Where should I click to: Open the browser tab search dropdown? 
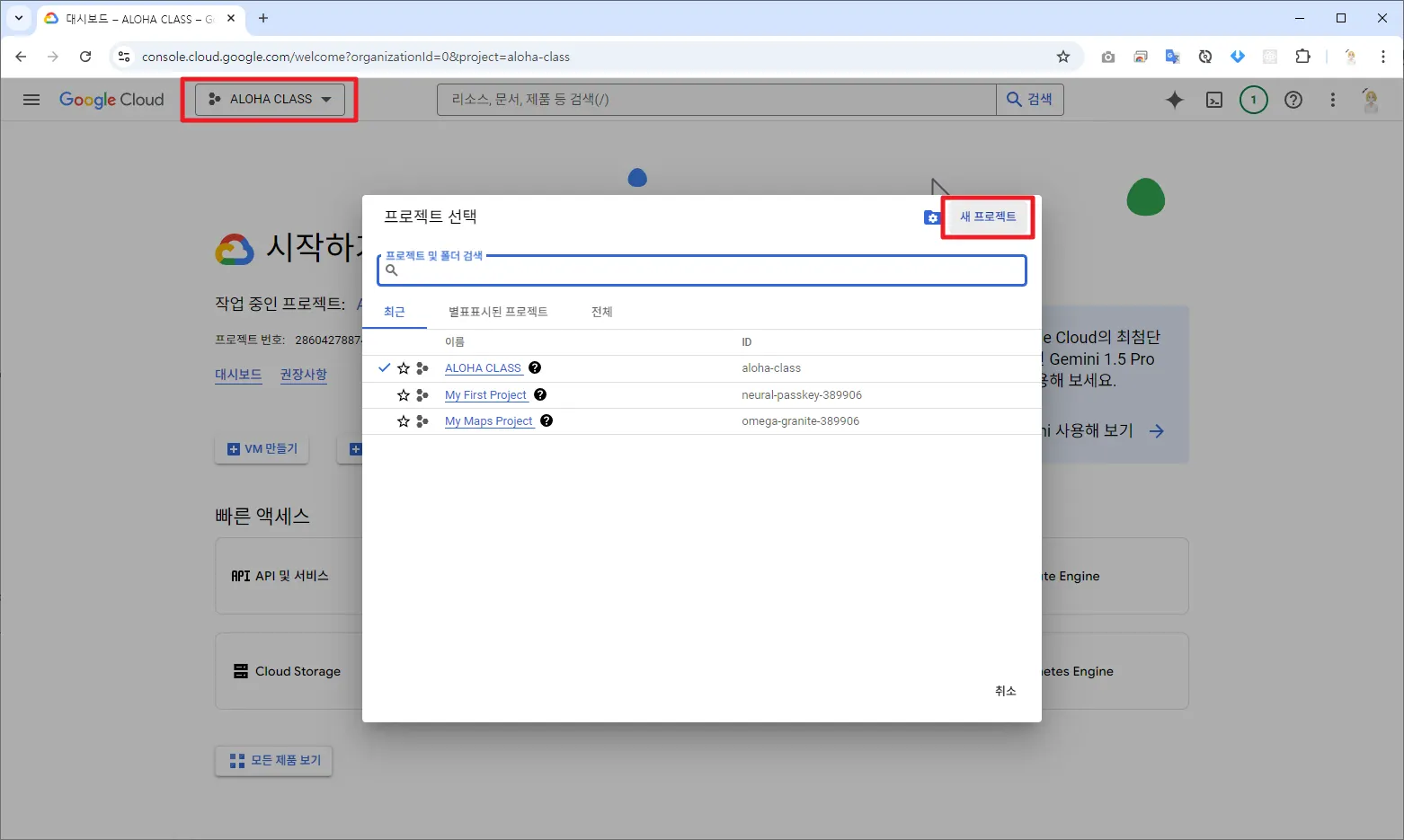(x=19, y=18)
